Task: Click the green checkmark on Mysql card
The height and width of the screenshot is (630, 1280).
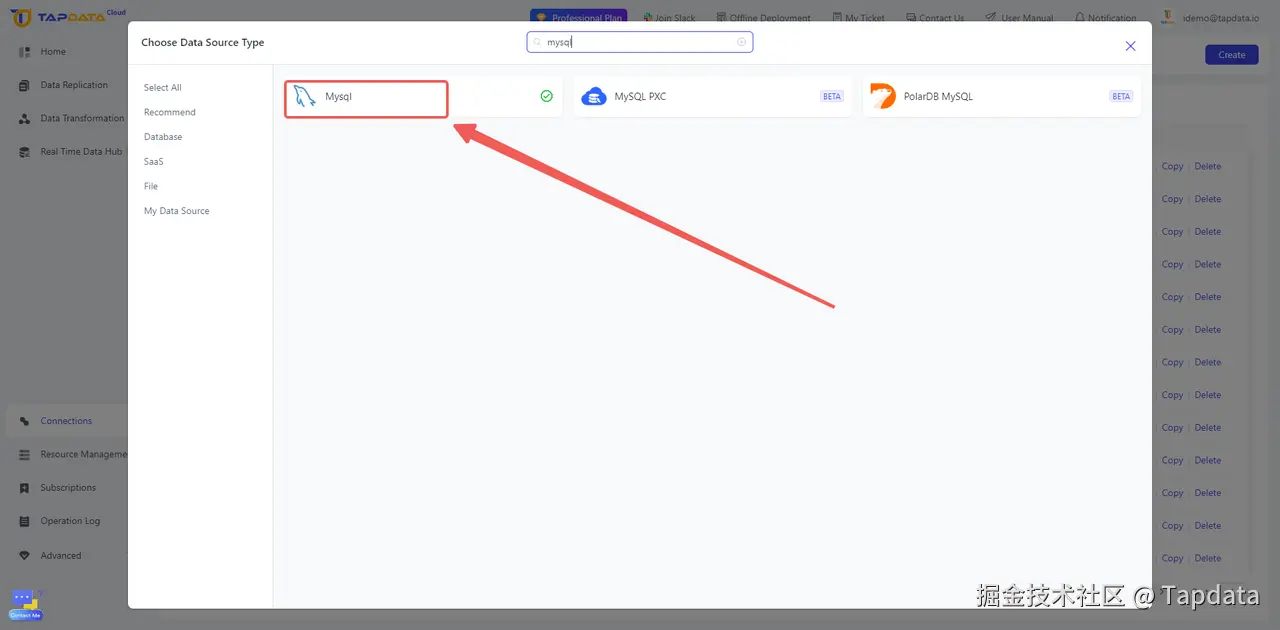Action: pyautogui.click(x=546, y=96)
